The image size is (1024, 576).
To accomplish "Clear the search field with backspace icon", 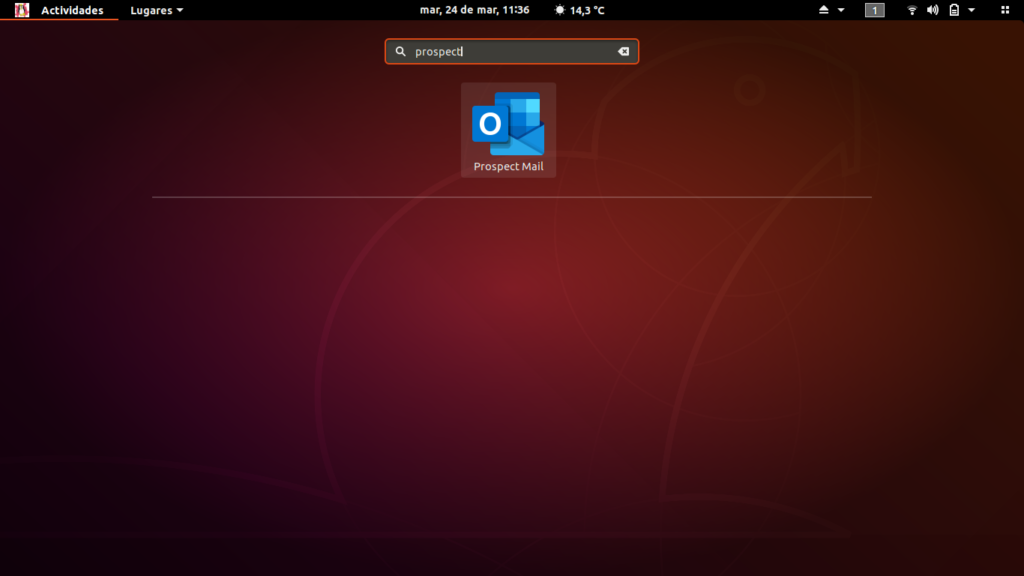I will pos(624,52).
